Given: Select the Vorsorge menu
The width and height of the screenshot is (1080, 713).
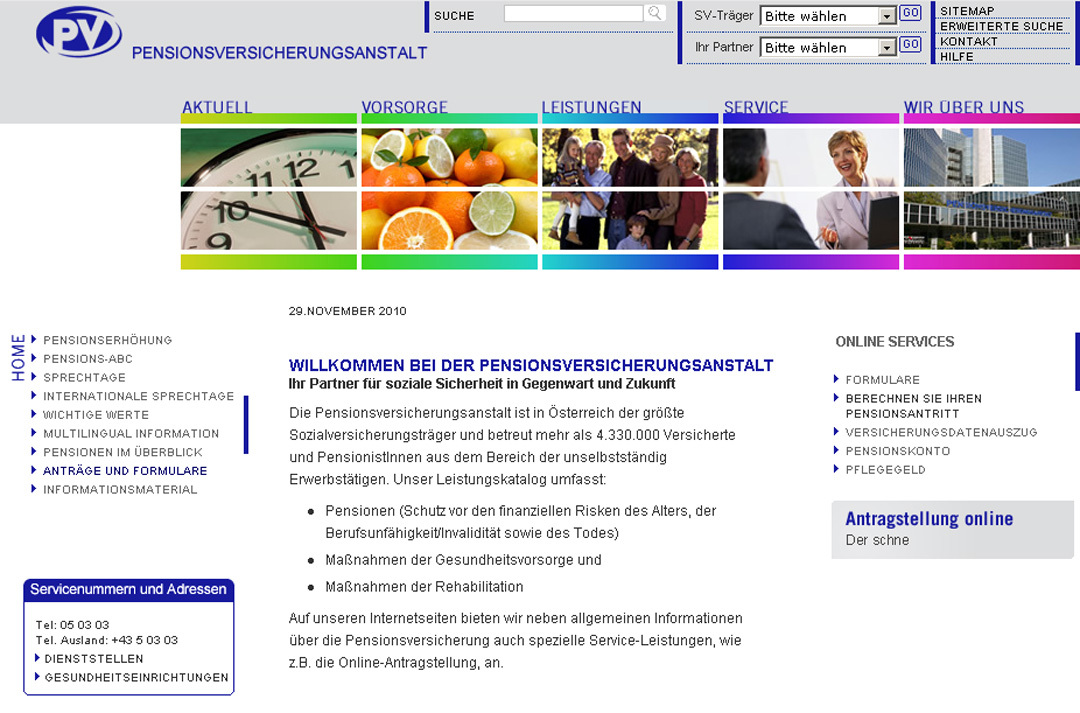Looking at the screenshot, I should pos(404,108).
